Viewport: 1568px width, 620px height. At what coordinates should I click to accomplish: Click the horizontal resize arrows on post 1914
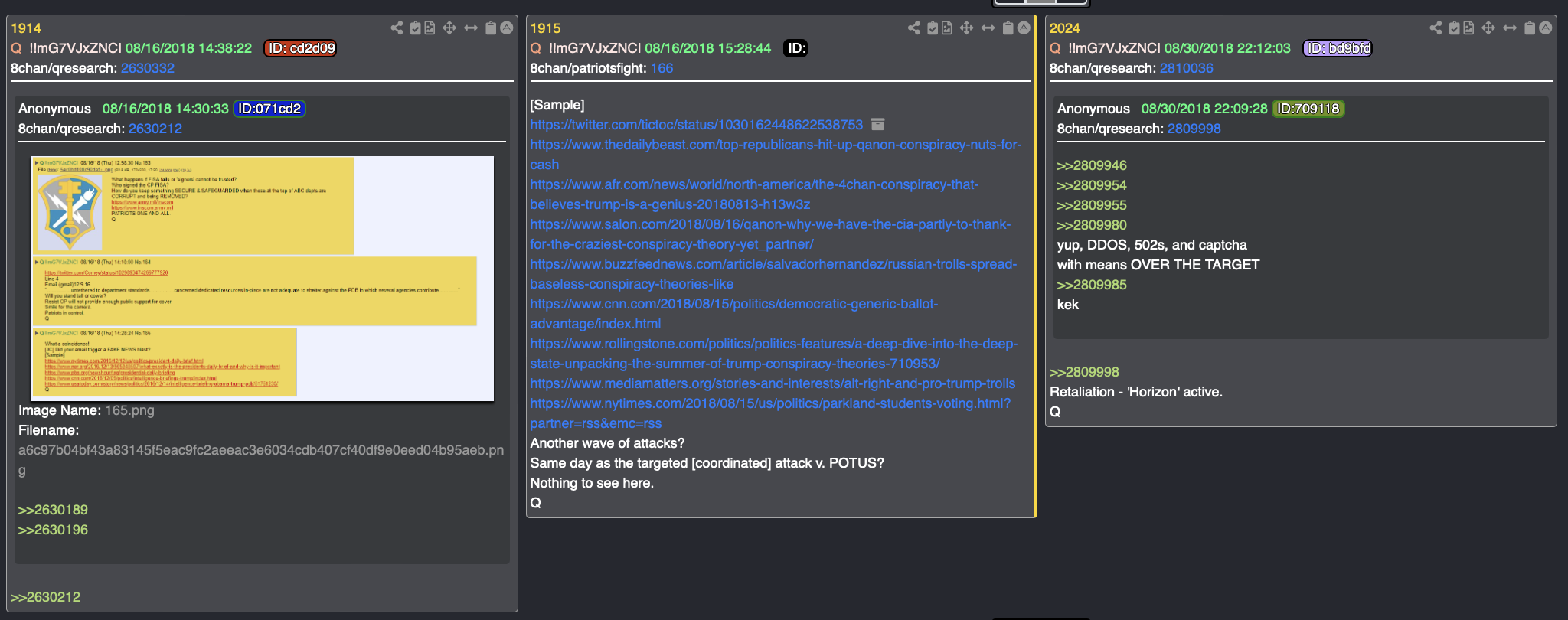tap(471, 28)
